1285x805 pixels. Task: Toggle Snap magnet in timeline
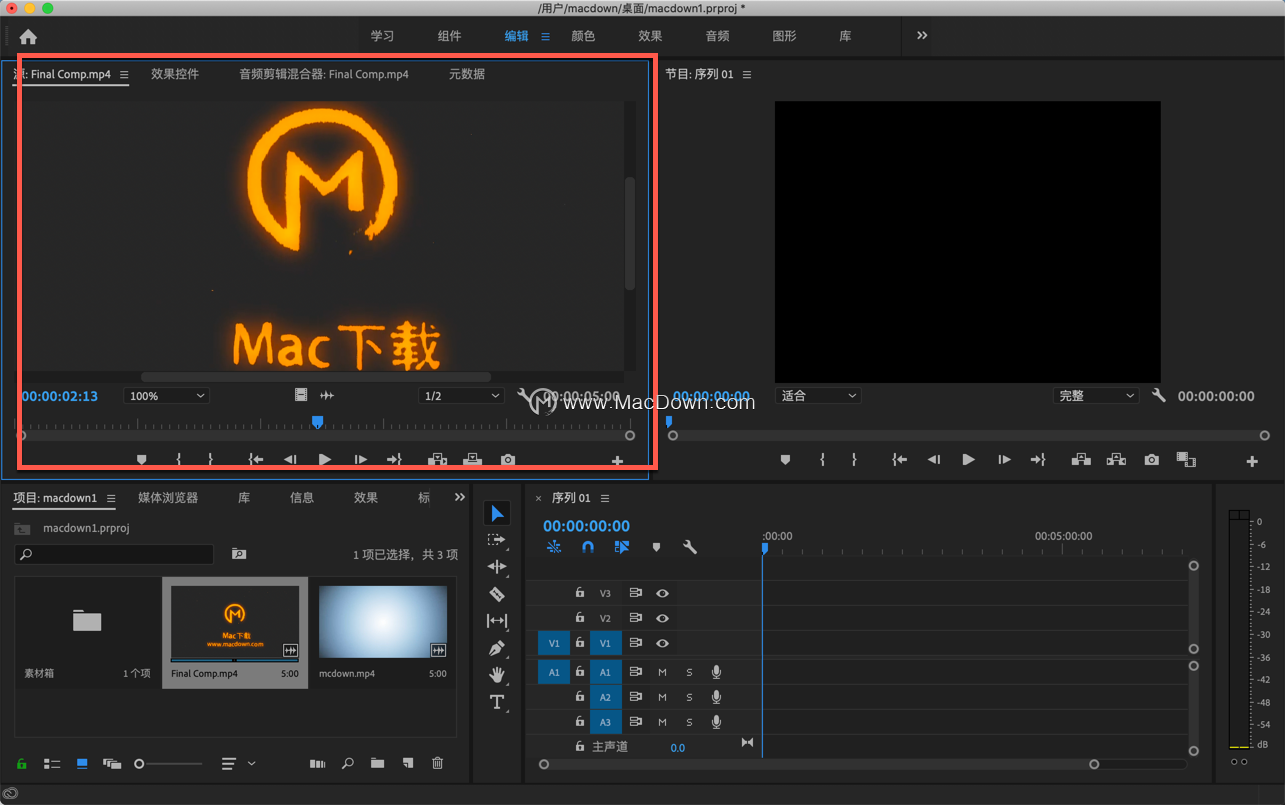click(x=588, y=547)
